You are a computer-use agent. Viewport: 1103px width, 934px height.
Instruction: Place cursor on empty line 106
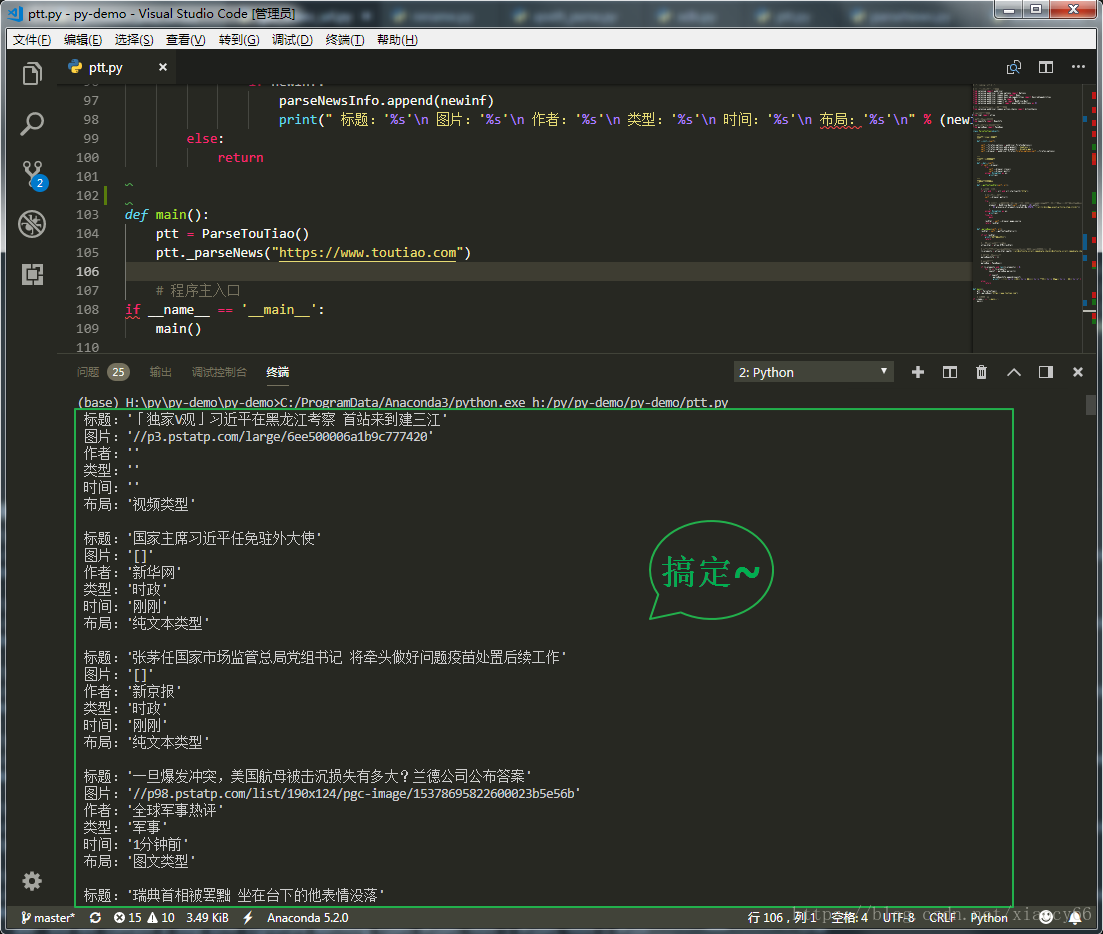548,271
